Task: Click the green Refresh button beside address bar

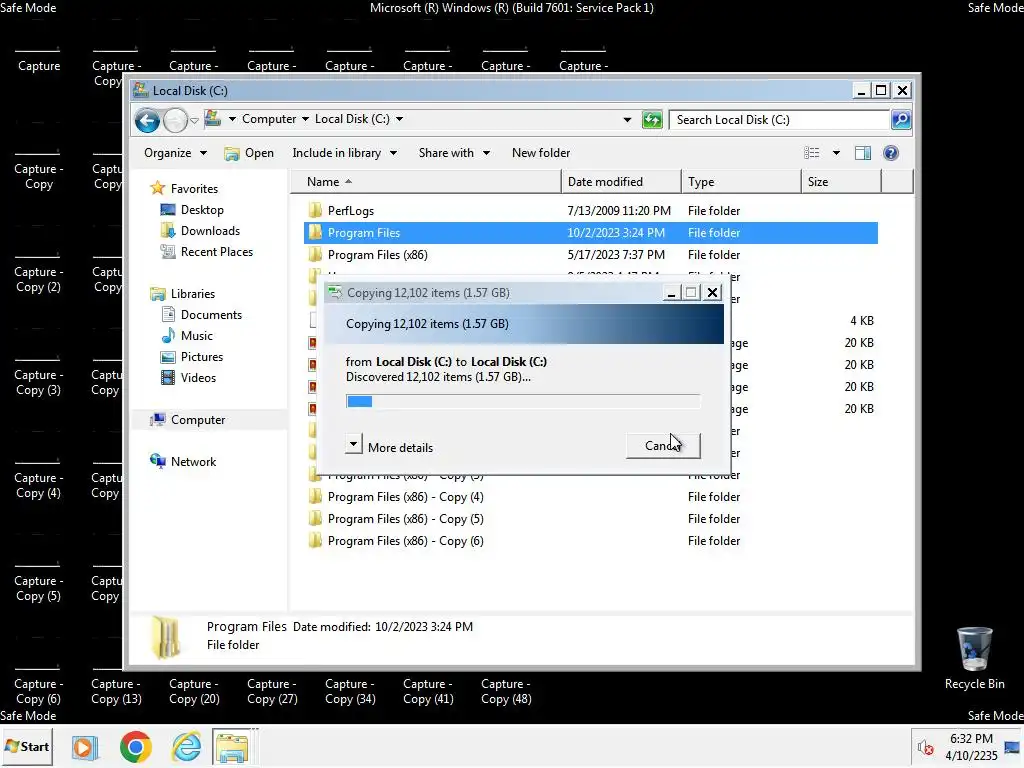Action: tap(652, 120)
